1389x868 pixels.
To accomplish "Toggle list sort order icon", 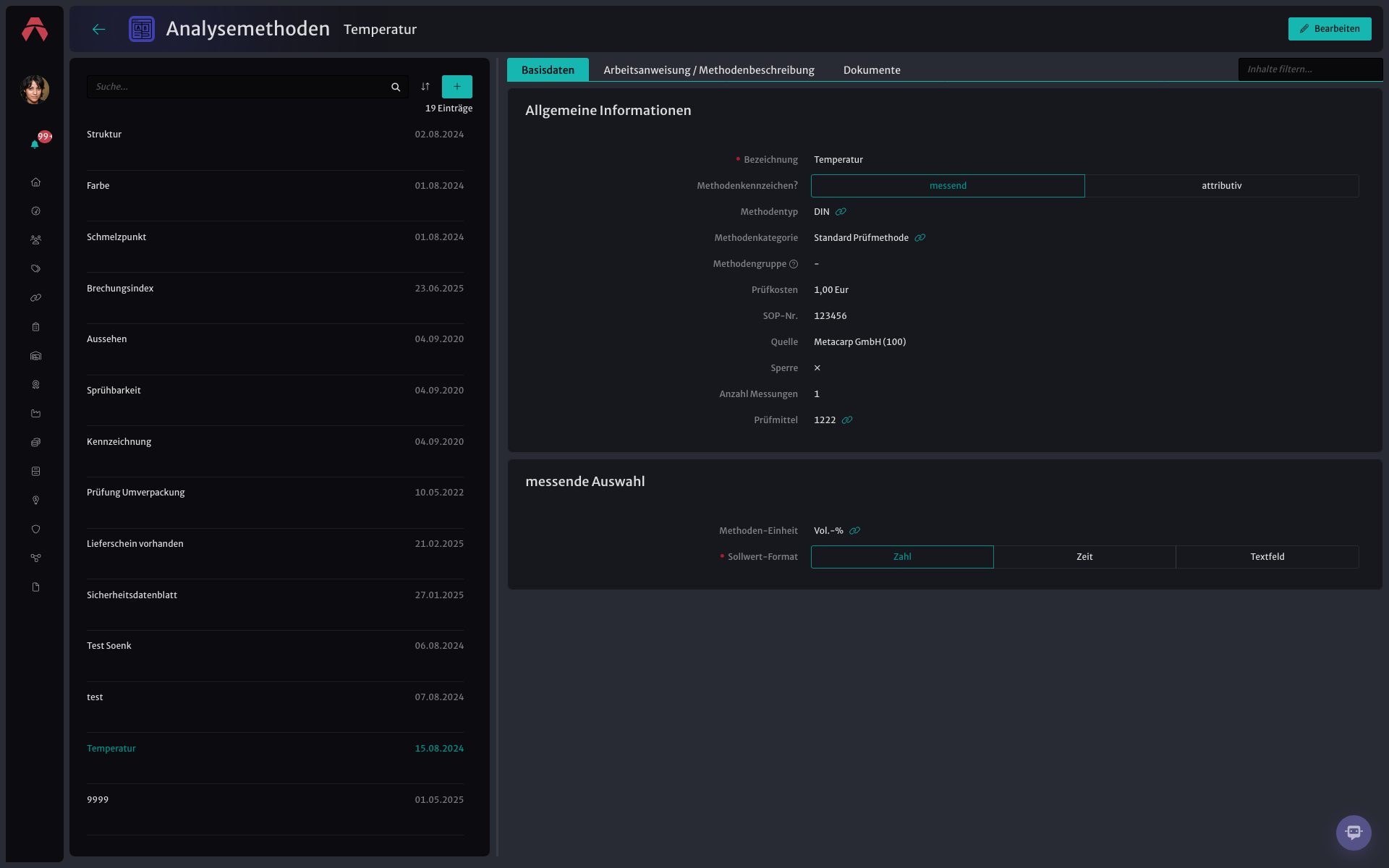I will coord(425,87).
